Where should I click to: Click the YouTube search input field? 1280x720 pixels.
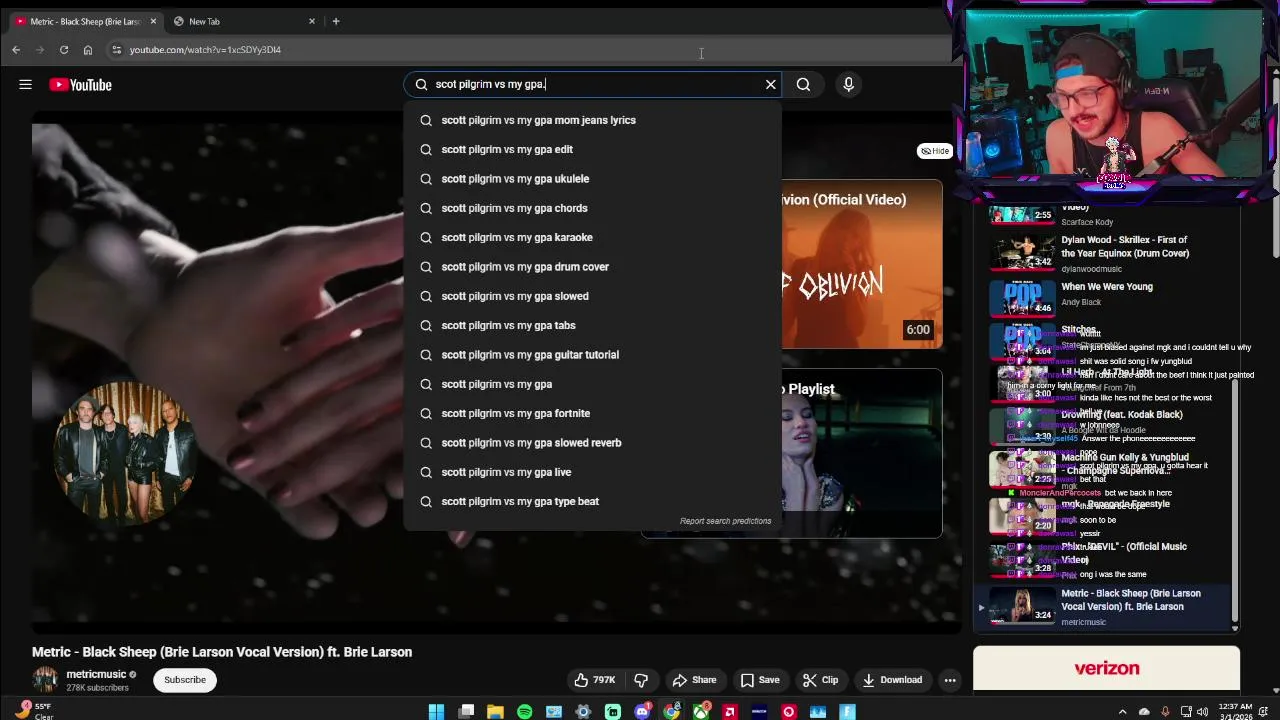[590, 84]
